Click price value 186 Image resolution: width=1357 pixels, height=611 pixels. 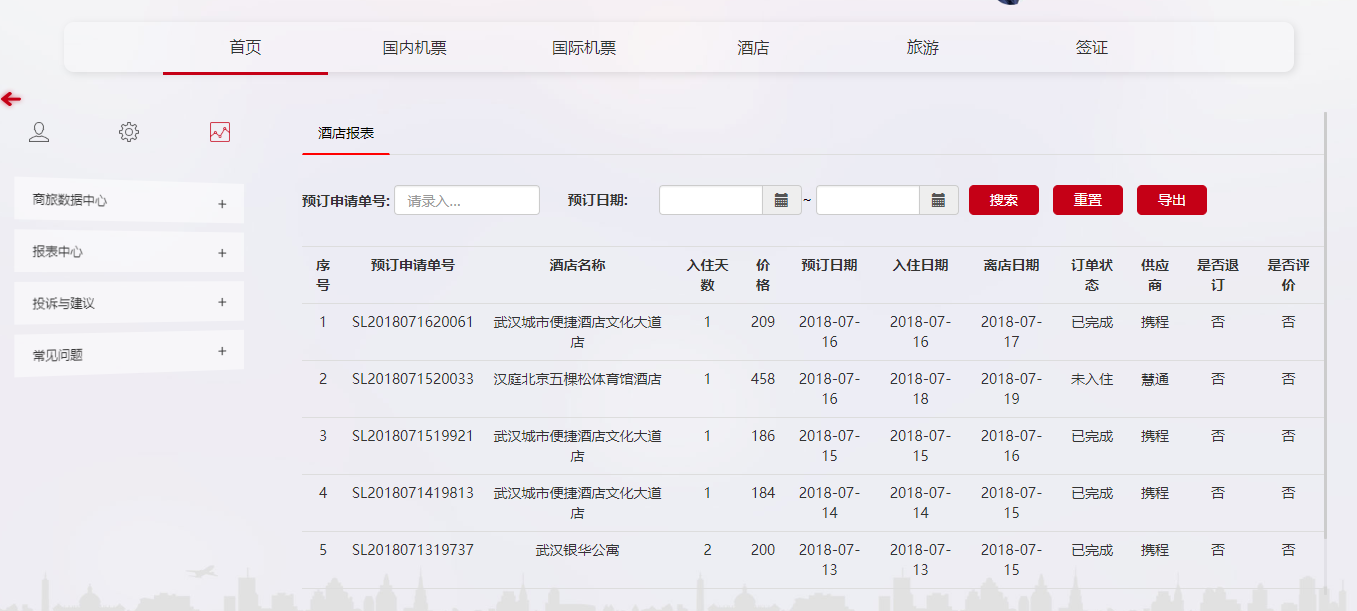(763, 436)
